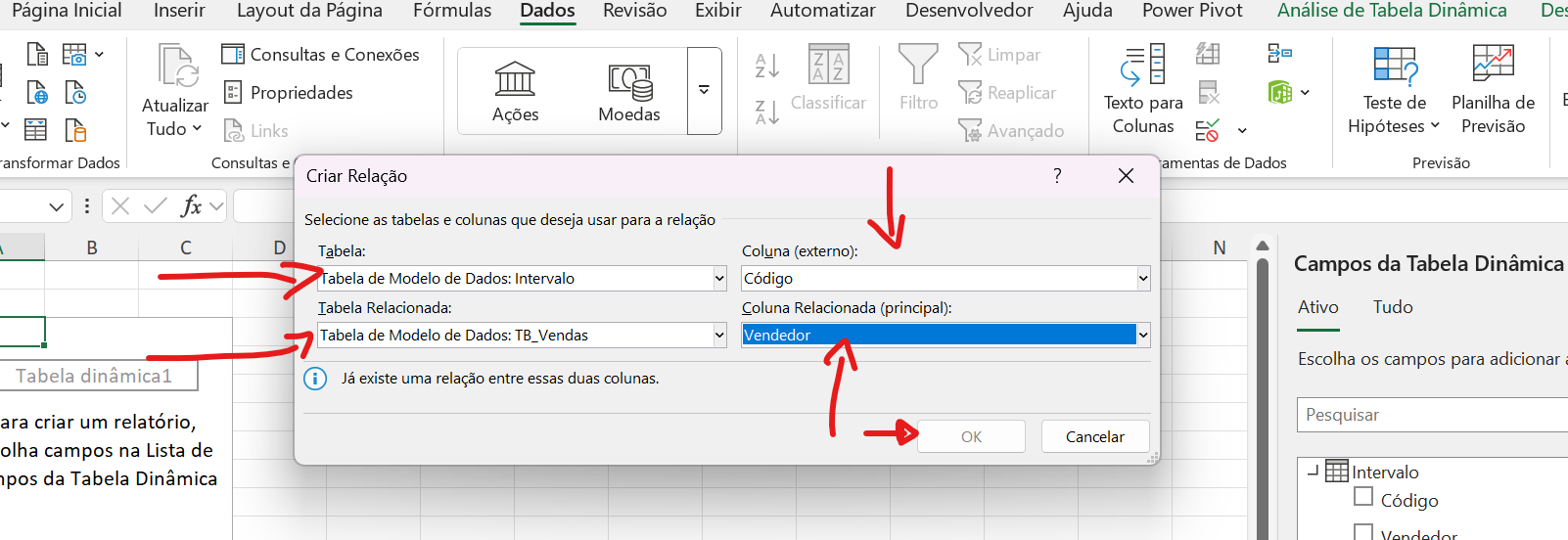1568x540 pixels.
Task: Open the Recent Sources icon
Action: [75, 93]
